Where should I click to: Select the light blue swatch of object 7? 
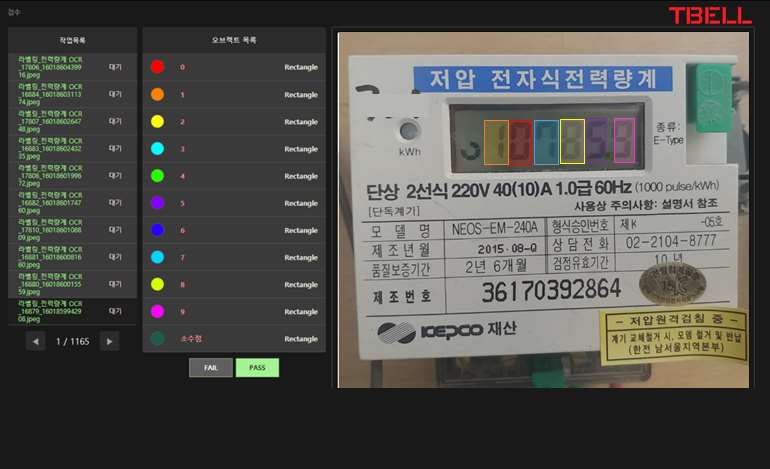pyautogui.click(x=158, y=257)
